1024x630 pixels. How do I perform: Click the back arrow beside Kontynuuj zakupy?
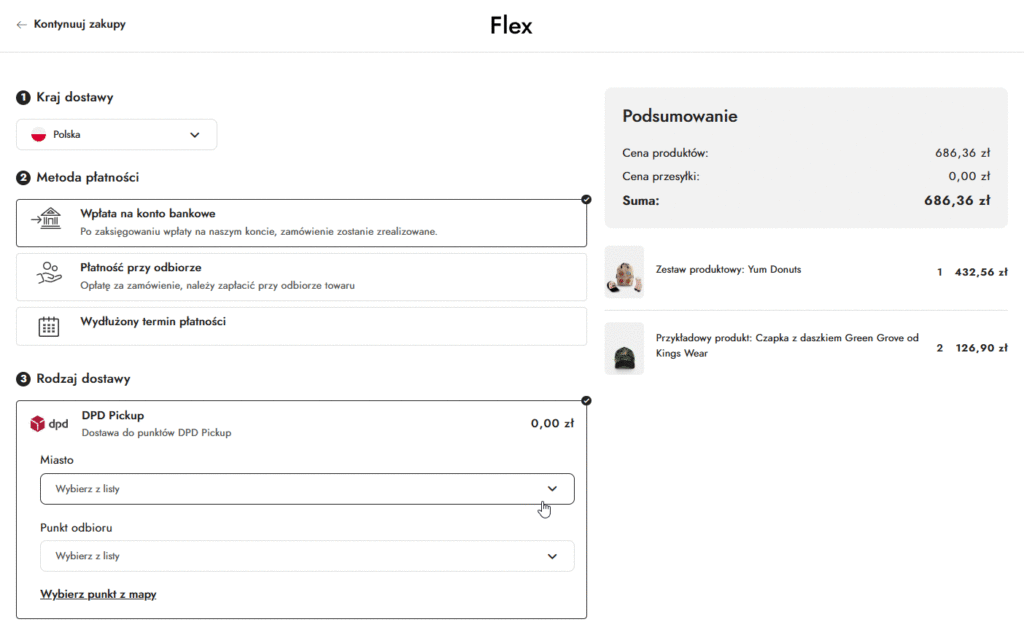[22, 24]
